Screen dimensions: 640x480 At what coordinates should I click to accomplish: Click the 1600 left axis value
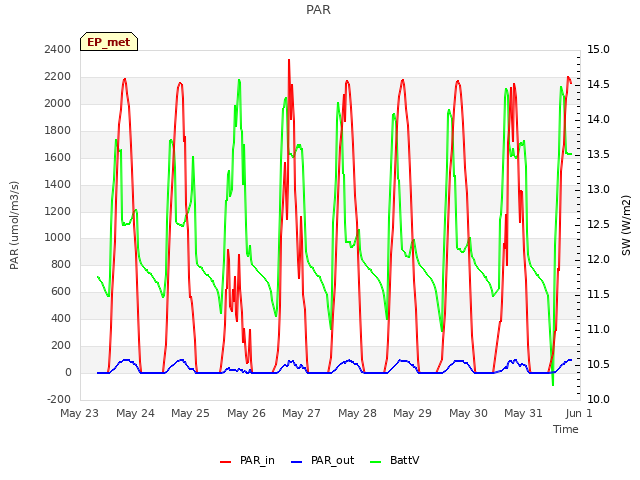(58, 157)
